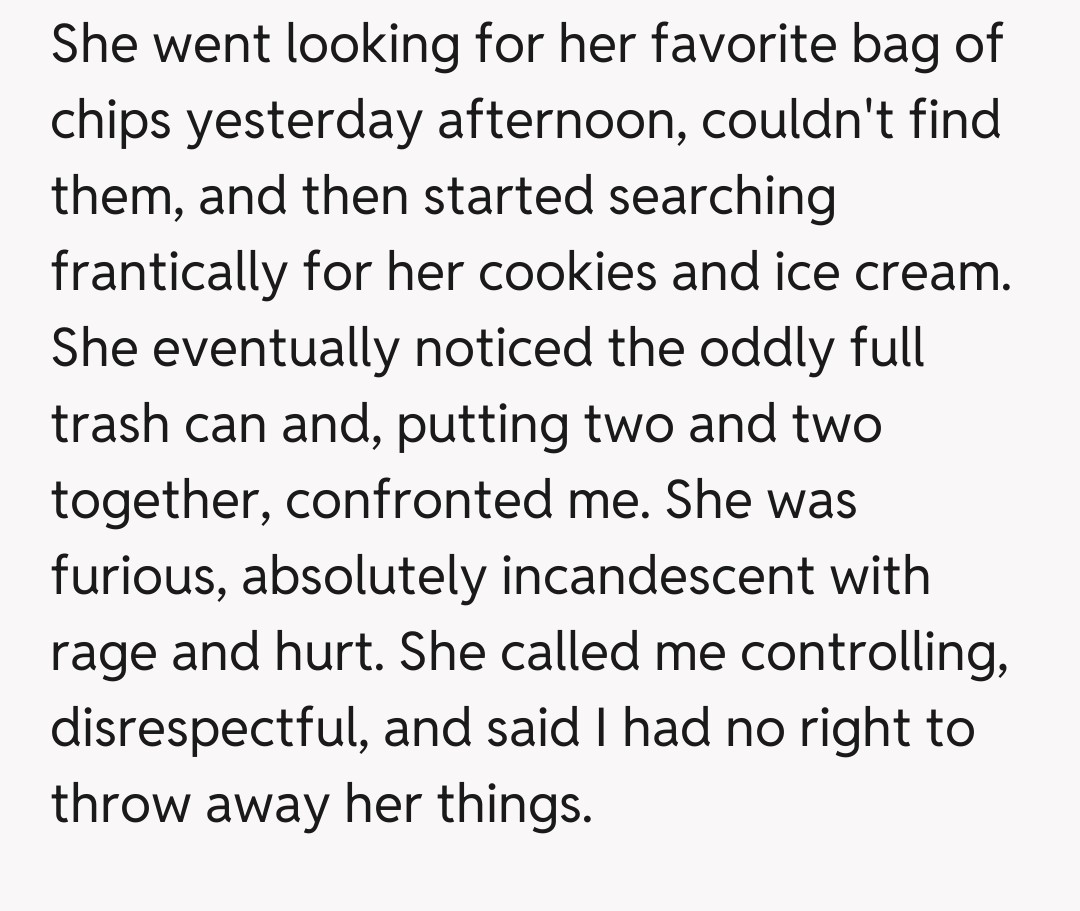
Task: Place cursor on the word "searching"
Action: pyautogui.click(x=721, y=197)
